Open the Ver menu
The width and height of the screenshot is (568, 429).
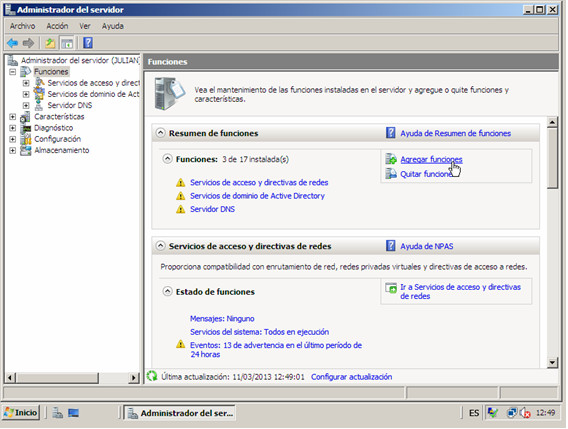85,26
